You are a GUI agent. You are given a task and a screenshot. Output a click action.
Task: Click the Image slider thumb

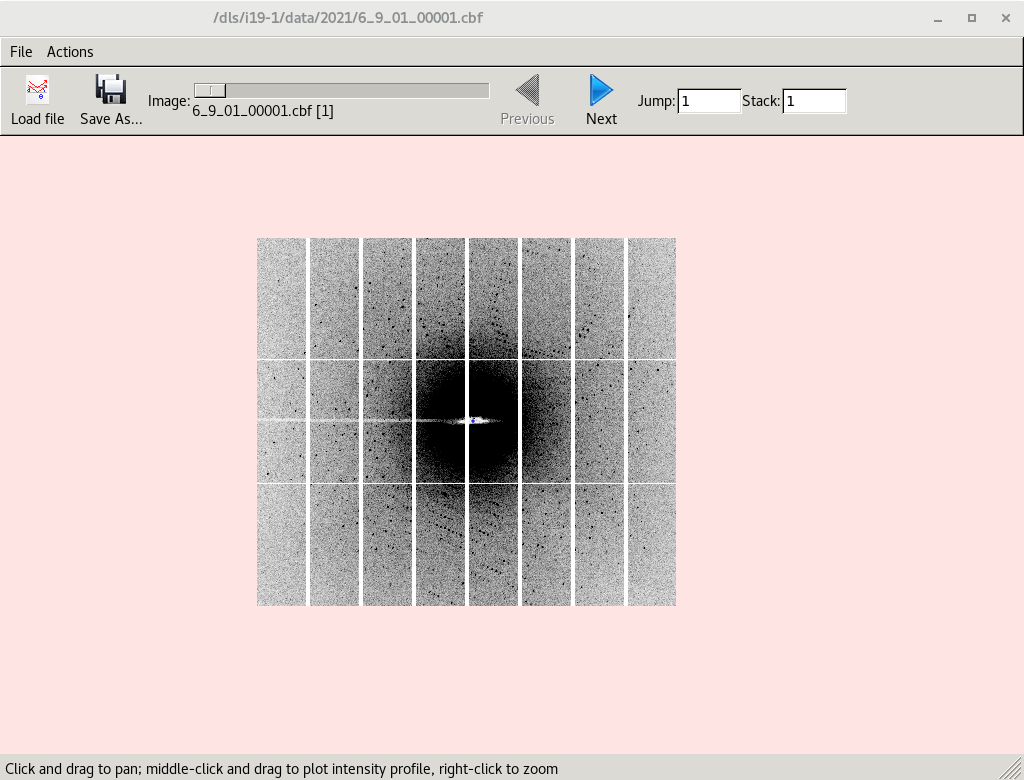click(210, 89)
